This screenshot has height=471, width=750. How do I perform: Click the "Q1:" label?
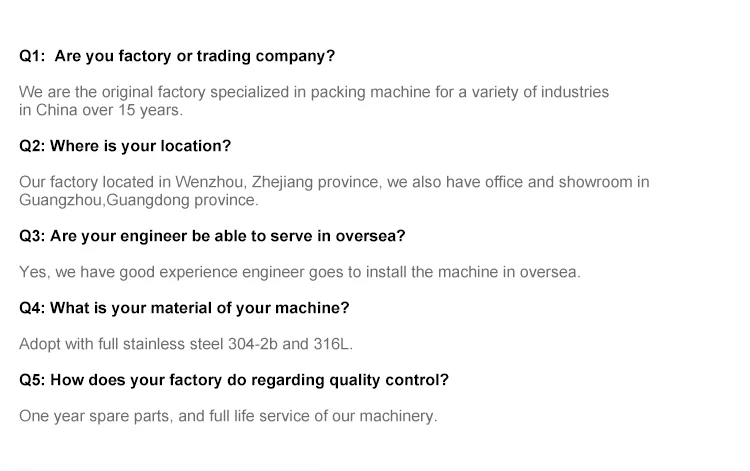33,56
